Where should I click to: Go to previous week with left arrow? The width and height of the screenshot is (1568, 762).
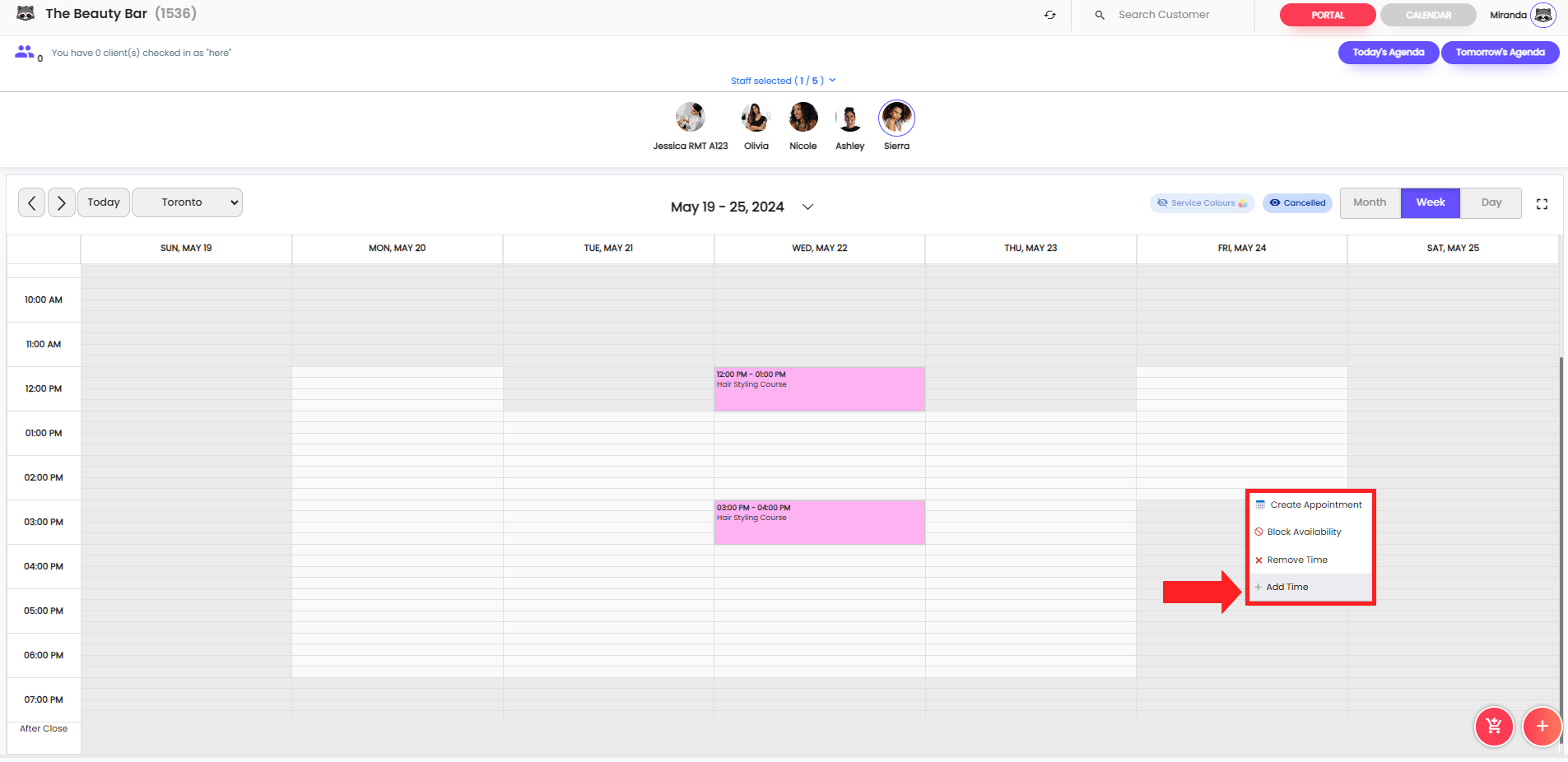pyautogui.click(x=32, y=202)
